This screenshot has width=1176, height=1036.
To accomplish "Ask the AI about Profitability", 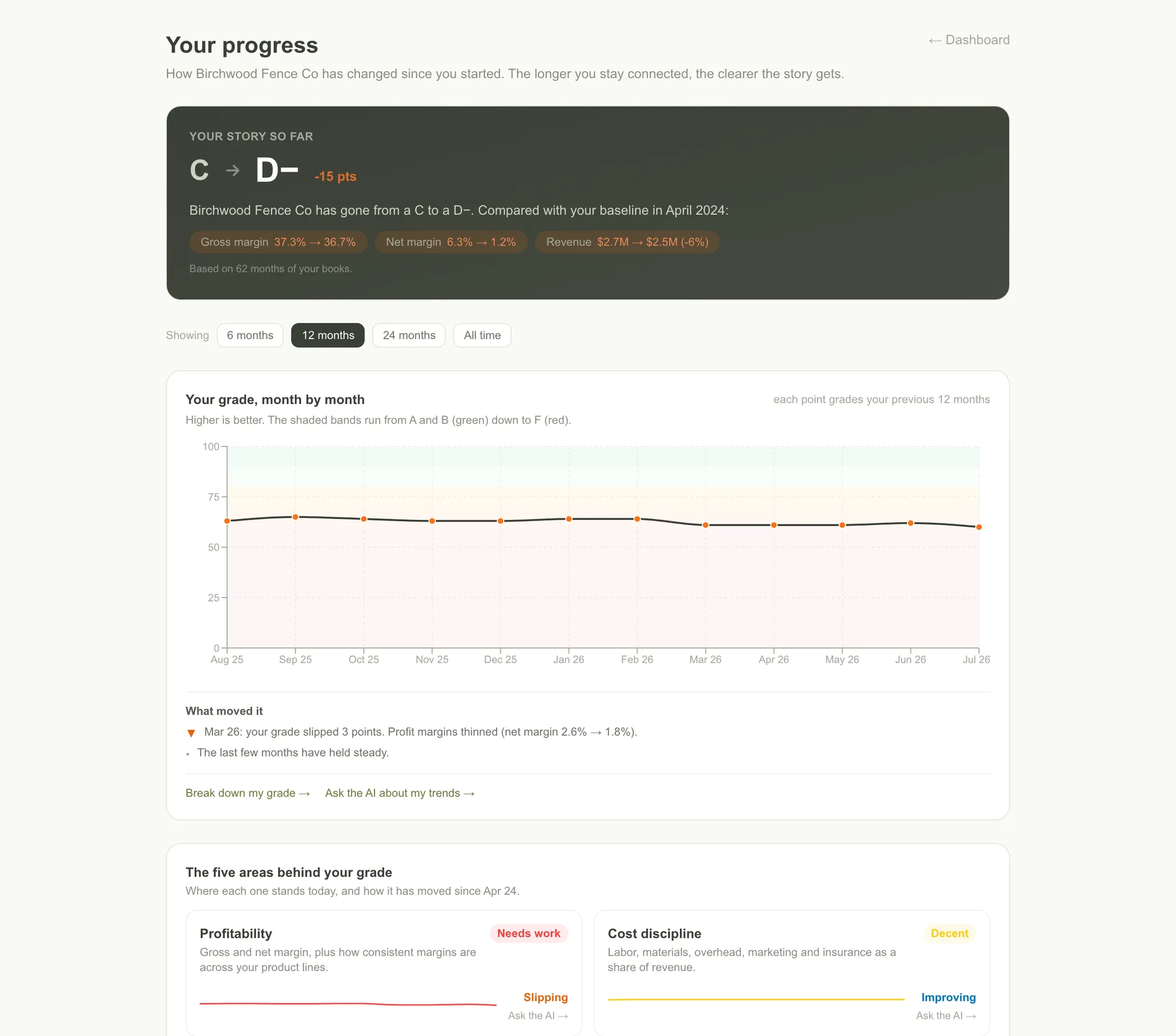I will tap(538, 1015).
